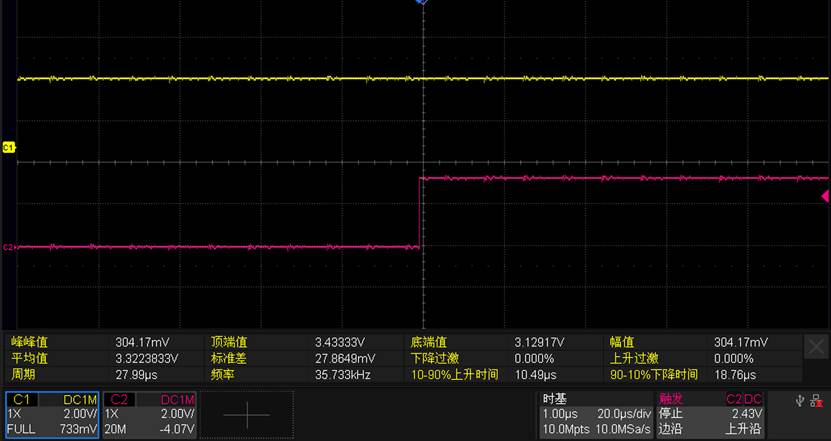This screenshot has height=441, width=831.
Task: Open the C2 channel settings box
Action: [x=149, y=414]
